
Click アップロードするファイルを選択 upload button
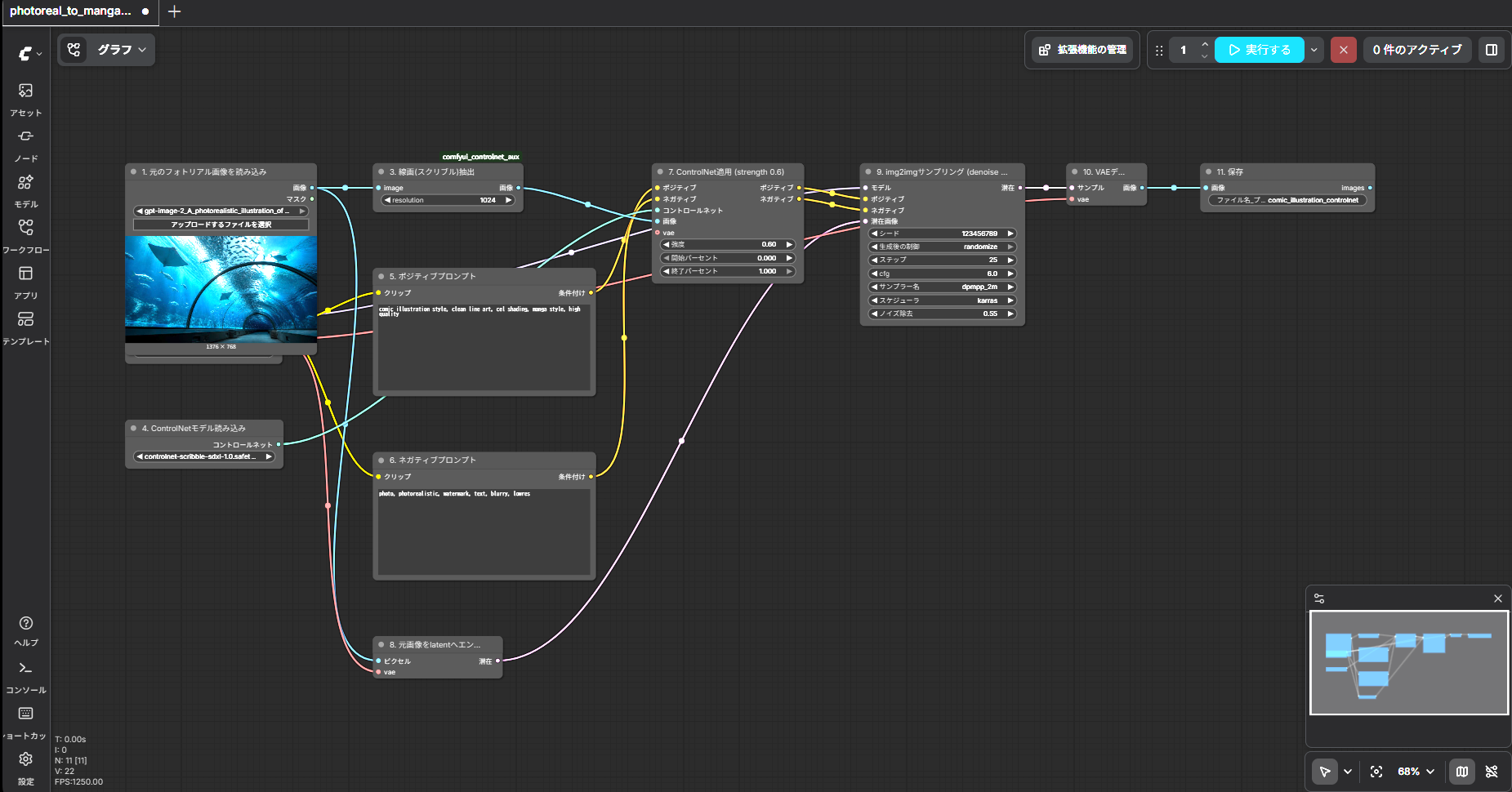[221, 225]
